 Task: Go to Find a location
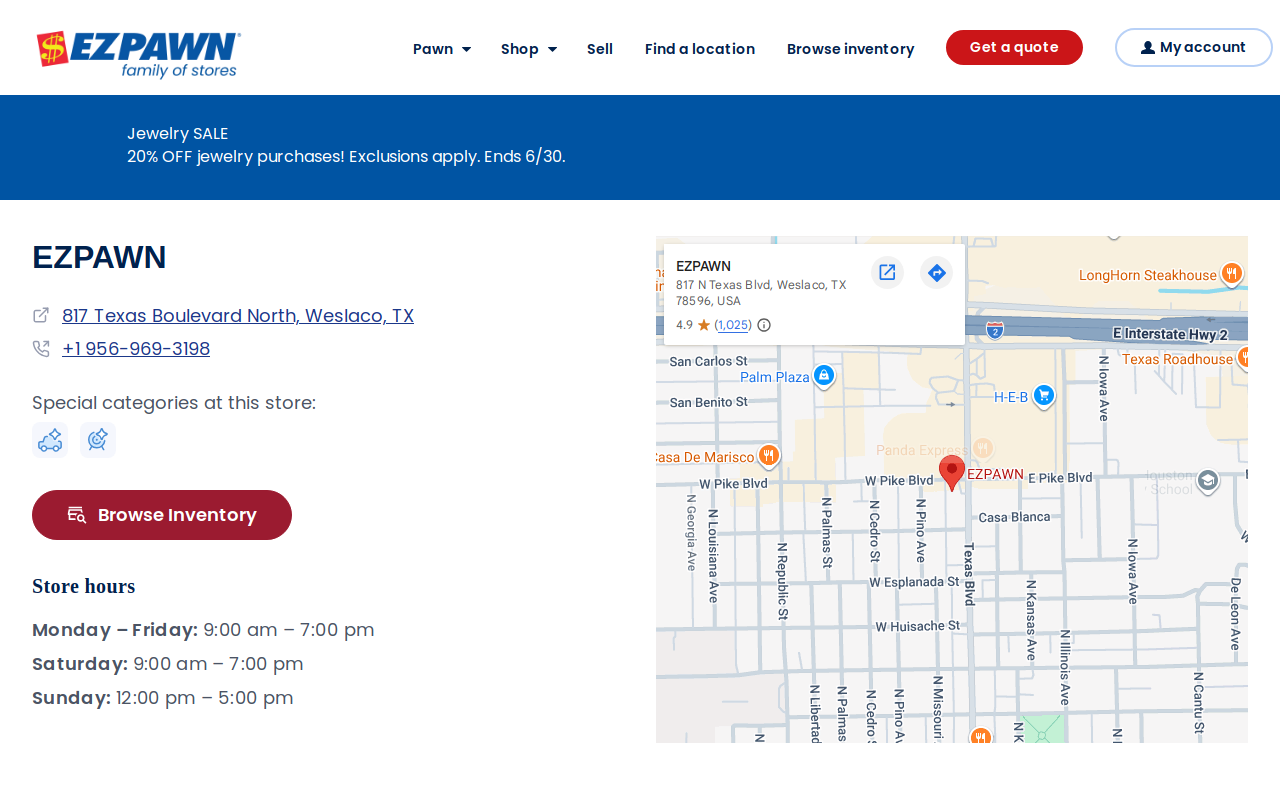(x=700, y=49)
